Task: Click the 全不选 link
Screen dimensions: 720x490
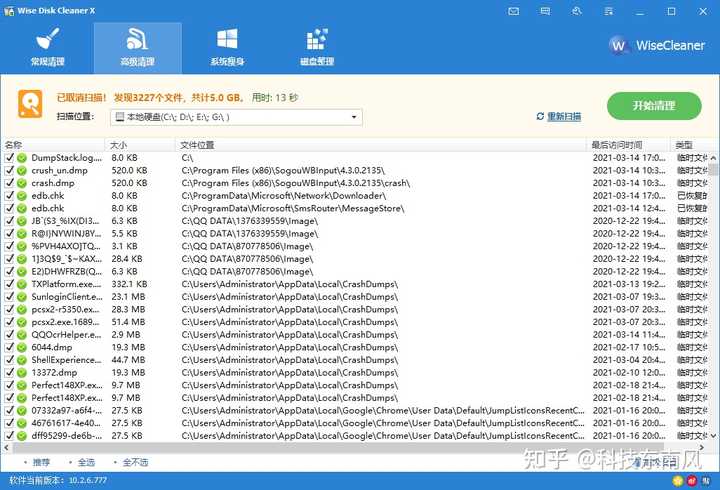Action: 135,462
